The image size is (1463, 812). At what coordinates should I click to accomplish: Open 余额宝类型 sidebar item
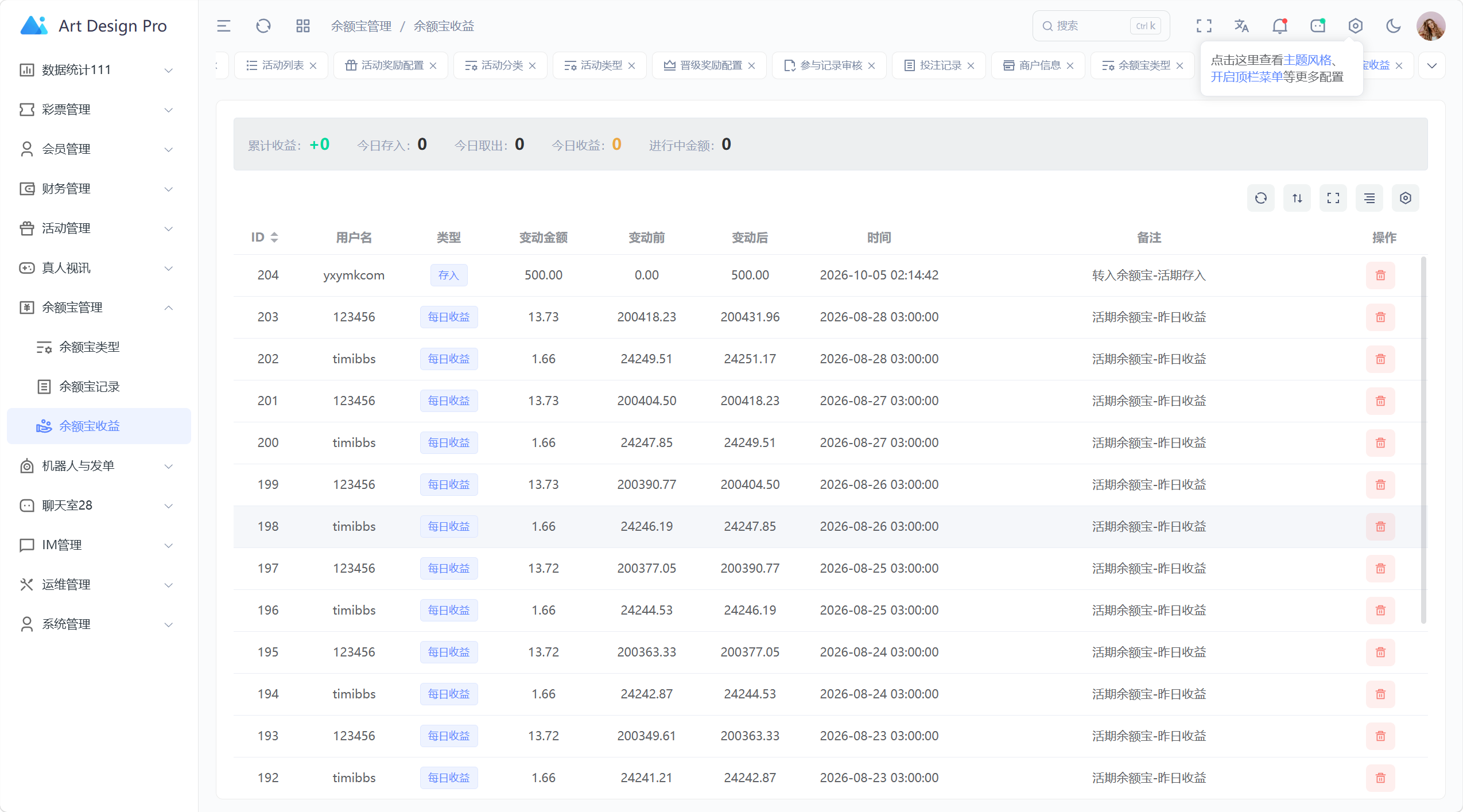[x=99, y=347]
